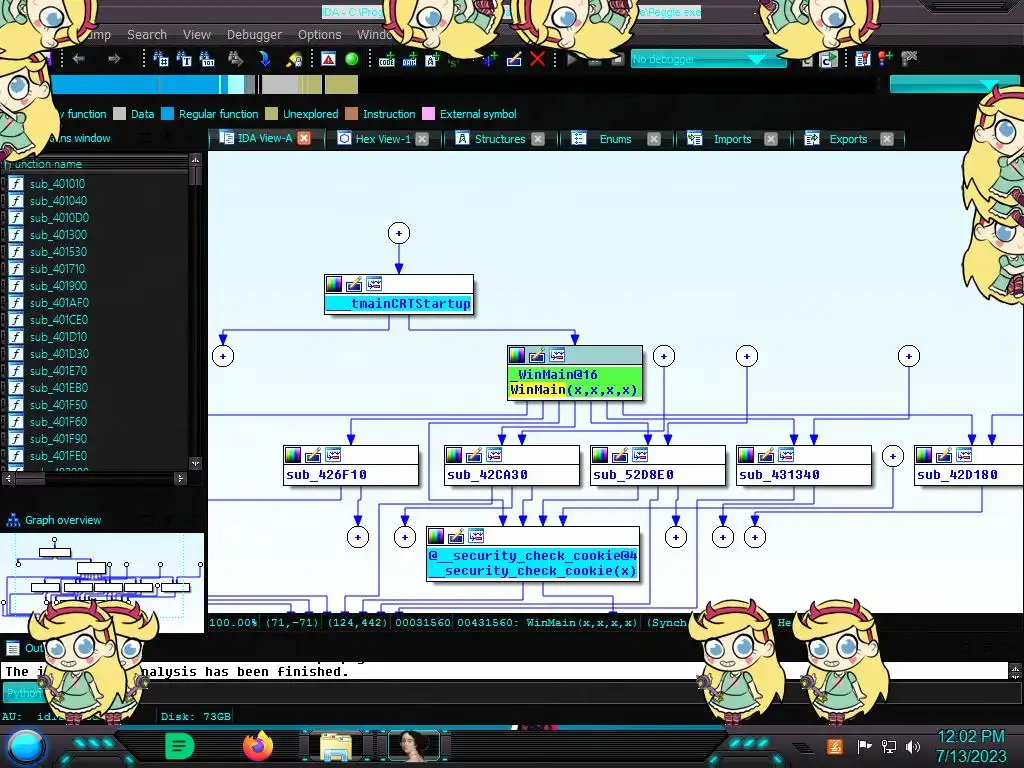
Task: Click graph icon on sub_42CA30 node
Action: click(494, 455)
